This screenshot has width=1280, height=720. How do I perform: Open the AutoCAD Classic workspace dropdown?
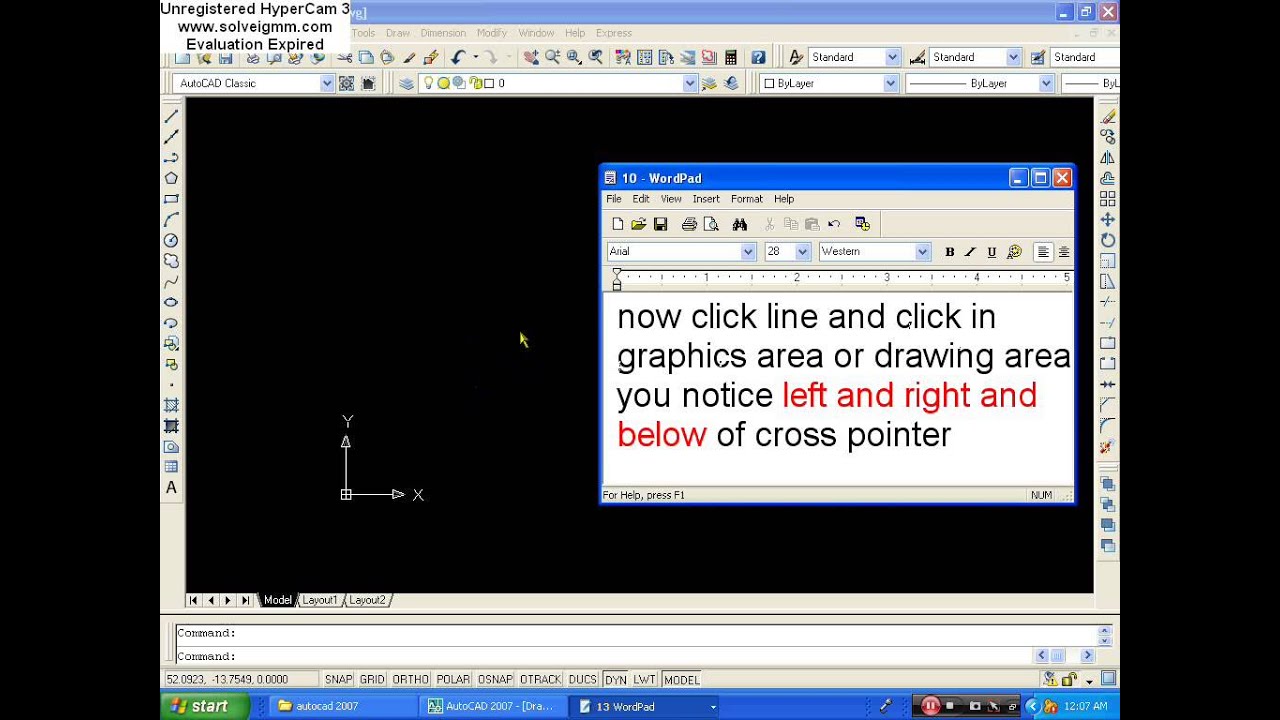pos(326,83)
